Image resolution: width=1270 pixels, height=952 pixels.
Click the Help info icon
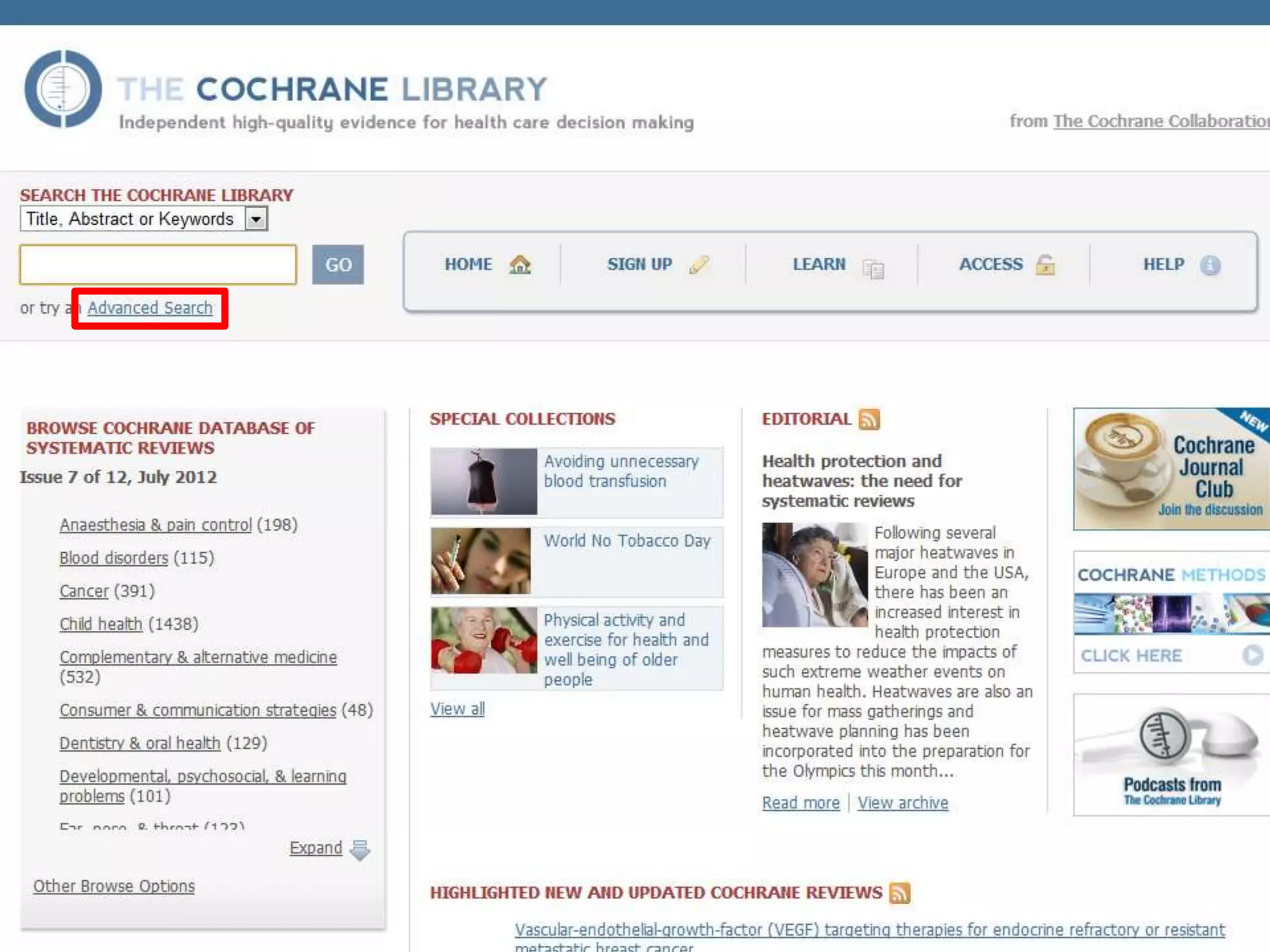(1210, 265)
